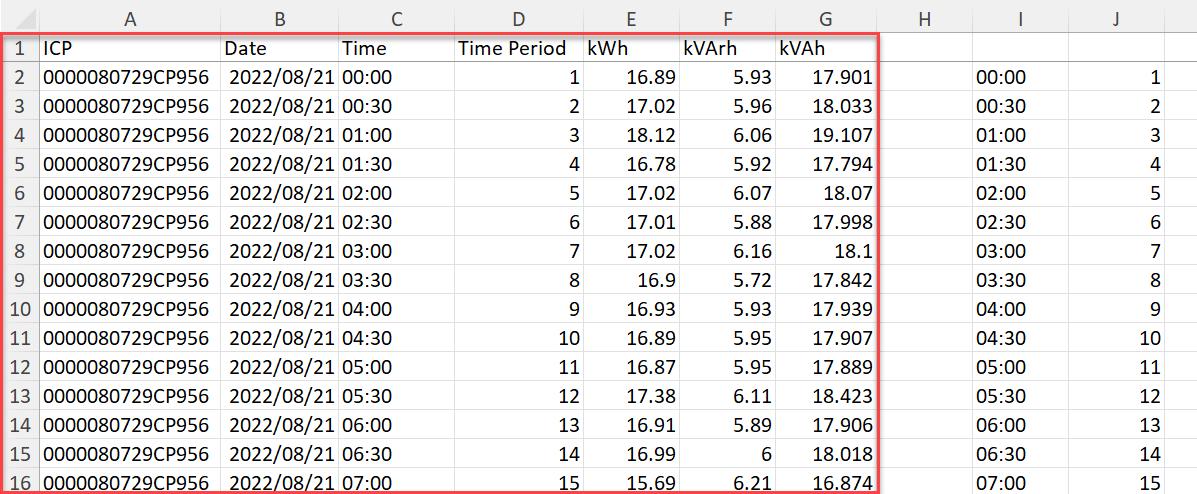The image size is (1197, 494).
Task: Click the Date cell in row 8
Action: point(281,251)
